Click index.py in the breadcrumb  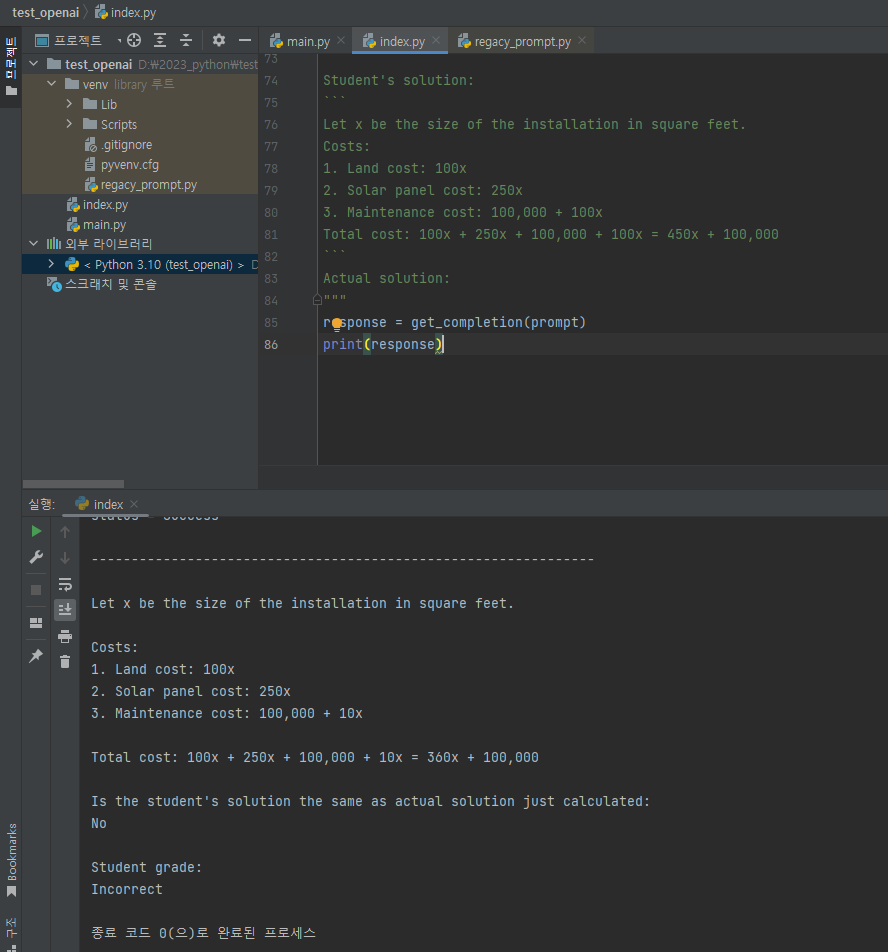coord(126,12)
